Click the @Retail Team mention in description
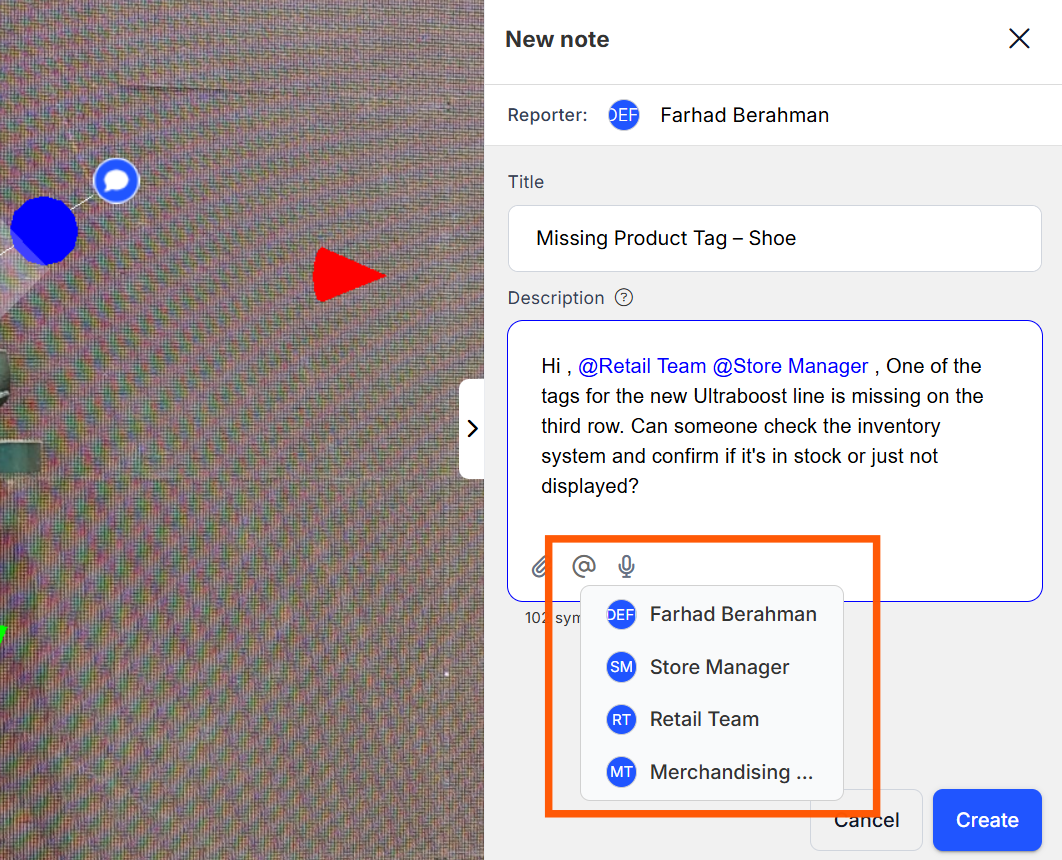 coord(642,366)
